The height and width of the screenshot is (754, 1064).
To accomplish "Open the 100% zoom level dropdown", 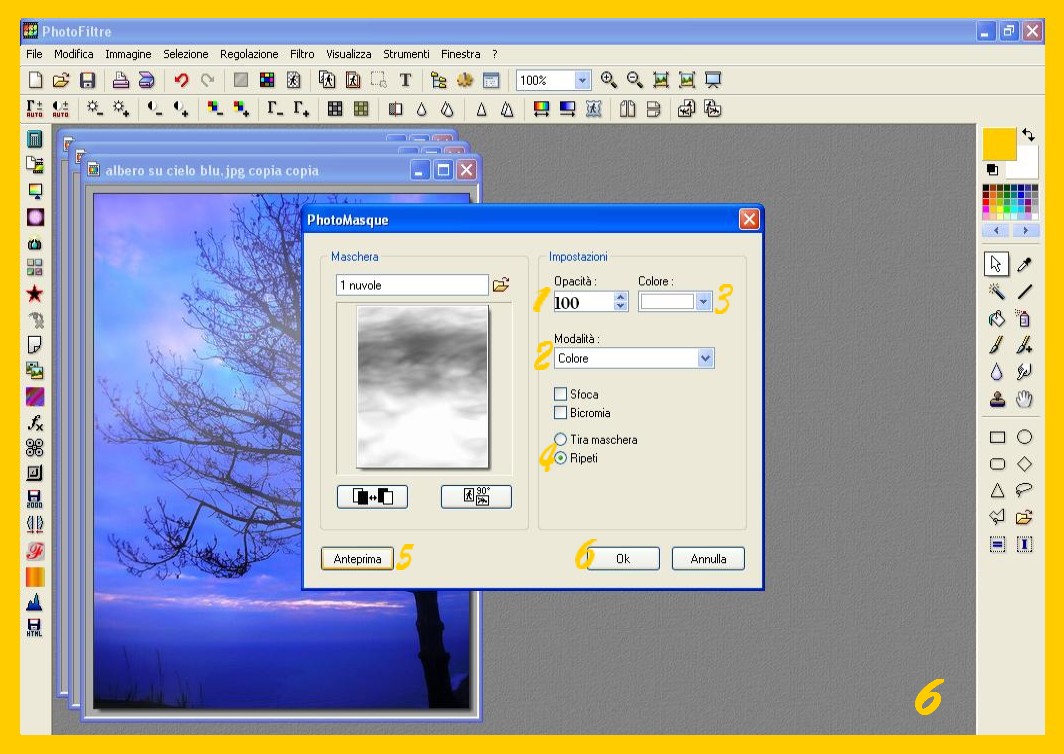I will (x=582, y=80).
